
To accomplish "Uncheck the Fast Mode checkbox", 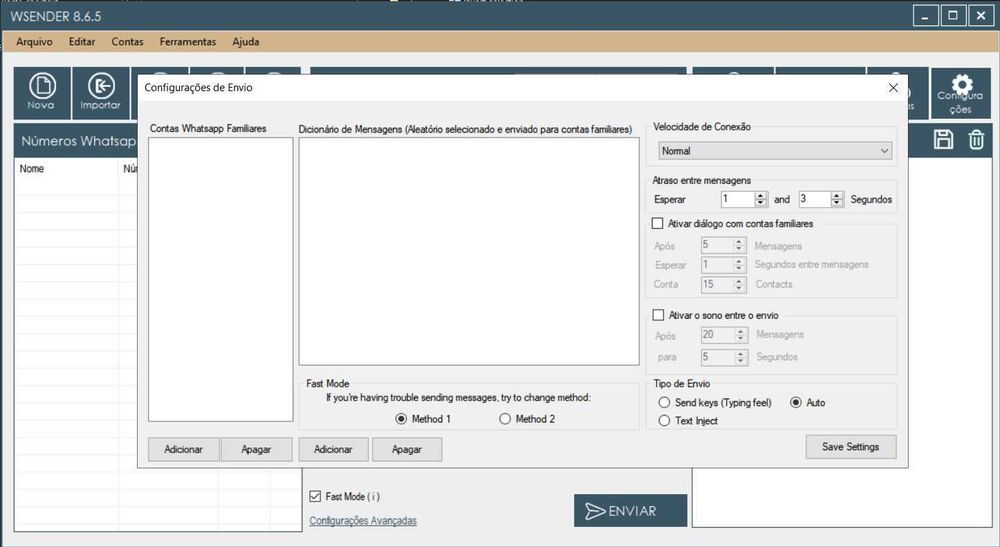I will (x=314, y=496).
